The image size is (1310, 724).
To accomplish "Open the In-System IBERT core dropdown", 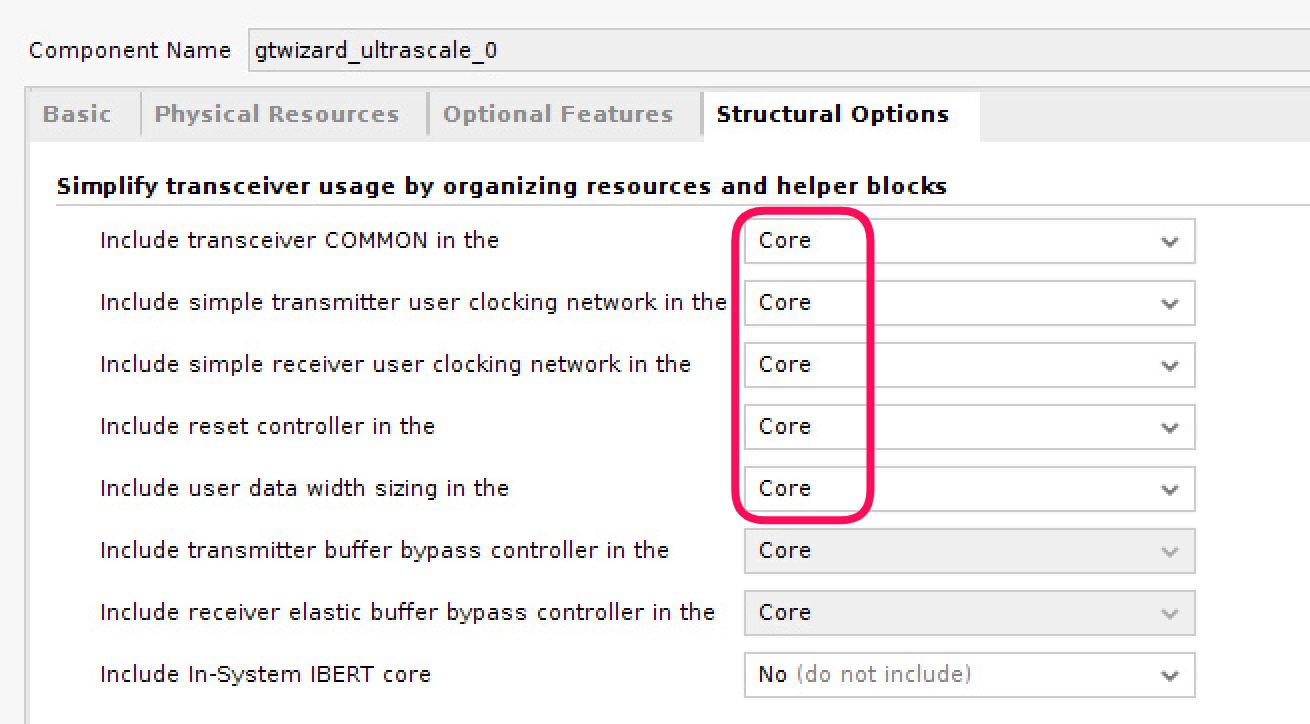I will [x=968, y=675].
